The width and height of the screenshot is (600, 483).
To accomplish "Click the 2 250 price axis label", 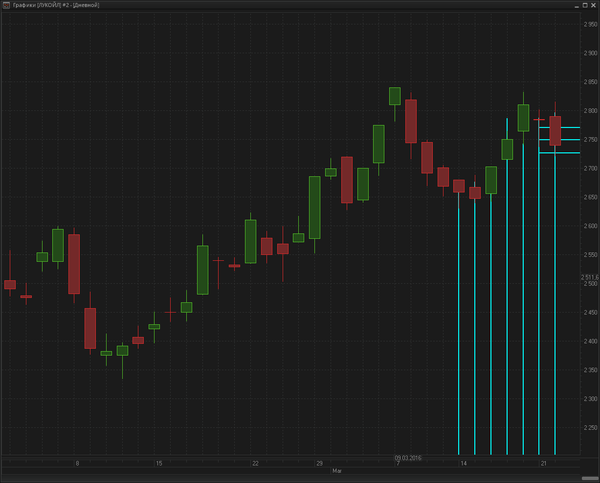I will tap(590, 428).
